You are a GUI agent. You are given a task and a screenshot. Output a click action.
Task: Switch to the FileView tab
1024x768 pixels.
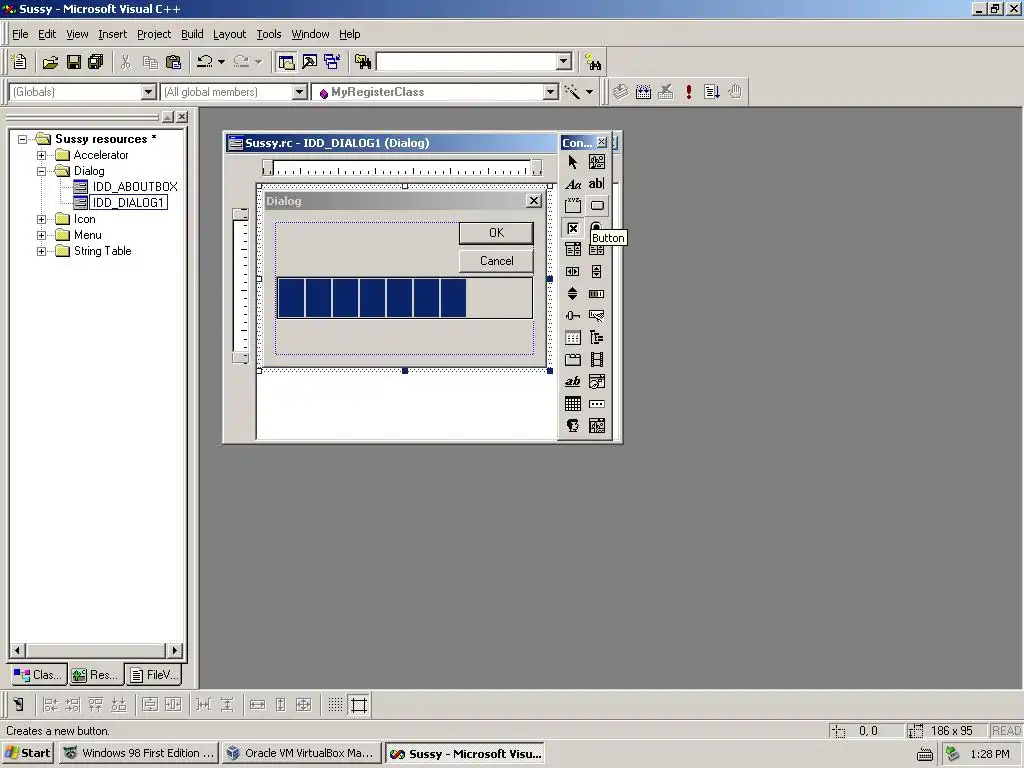click(x=153, y=675)
